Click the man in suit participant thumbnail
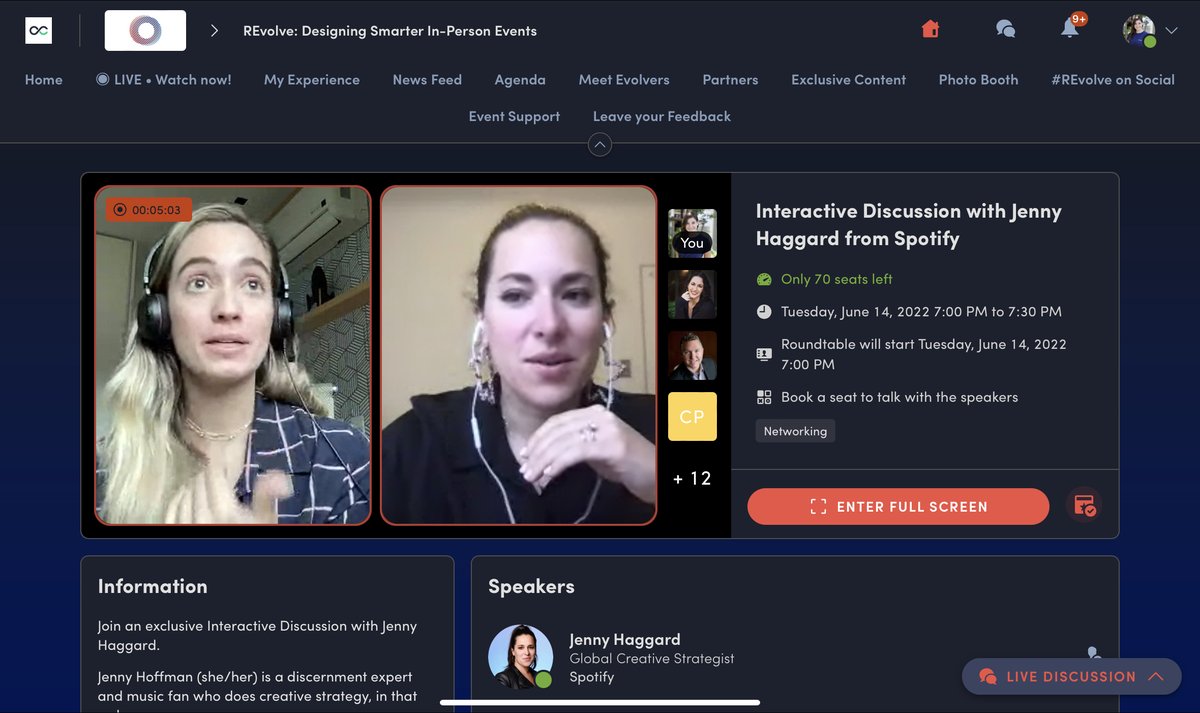This screenshot has width=1200, height=713. tap(692, 356)
